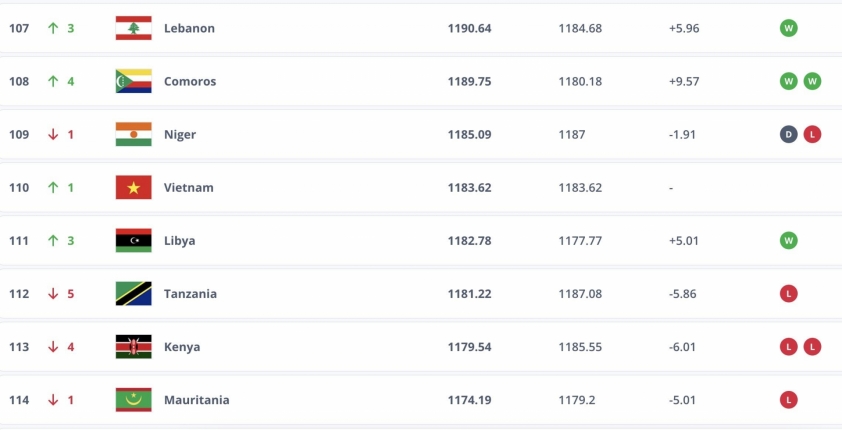
Task: Click the Comoros flag icon
Action: 133,81
